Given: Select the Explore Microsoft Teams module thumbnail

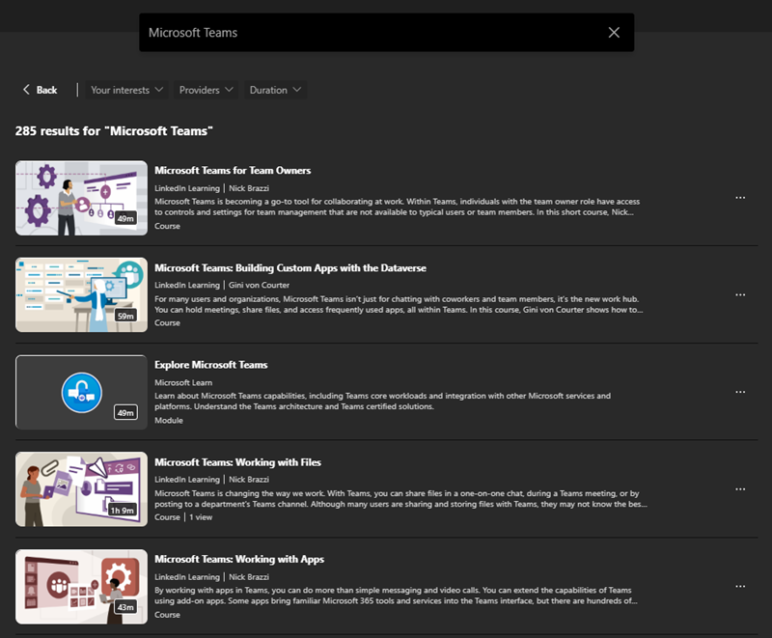Looking at the screenshot, I should coord(81,392).
